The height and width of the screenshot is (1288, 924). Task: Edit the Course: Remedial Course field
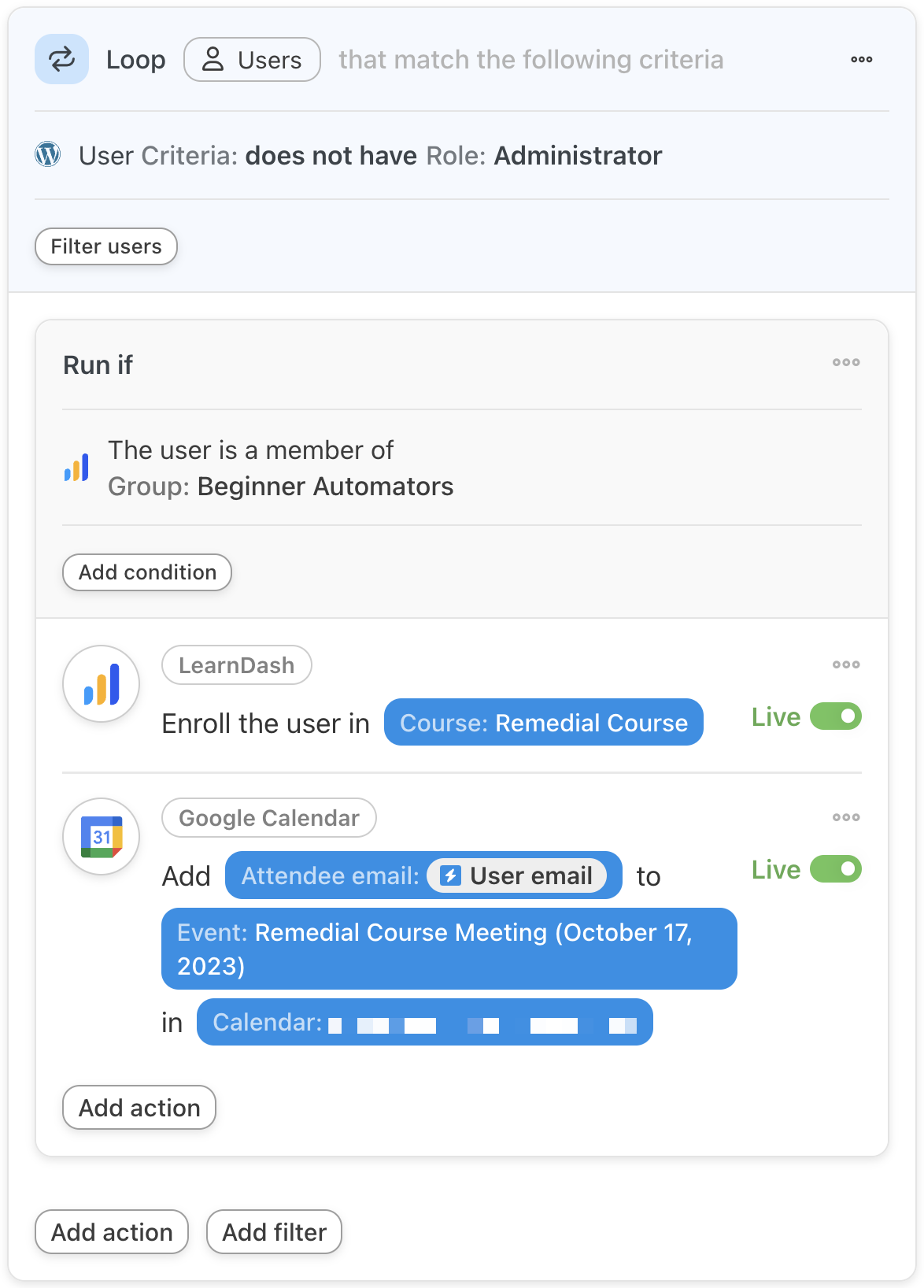coord(543,722)
